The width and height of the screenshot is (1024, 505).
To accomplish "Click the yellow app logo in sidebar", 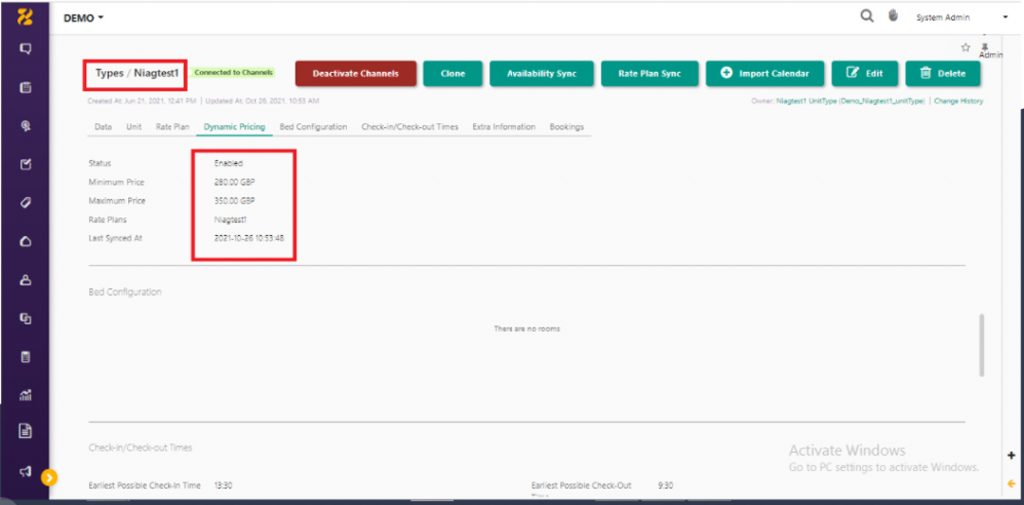I will [25, 17].
